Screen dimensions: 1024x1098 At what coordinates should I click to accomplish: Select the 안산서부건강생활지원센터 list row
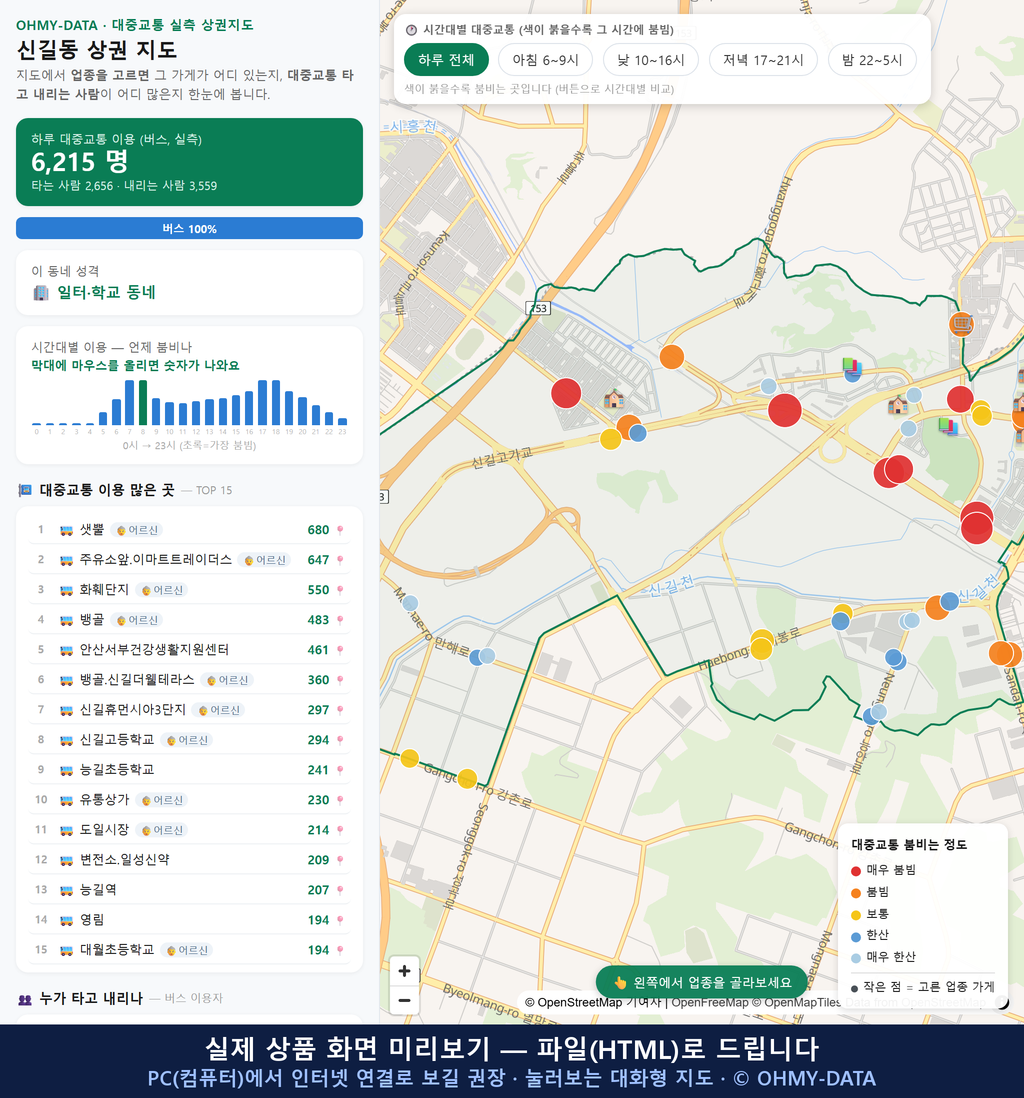pyautogui.click(x=189, y=651)
